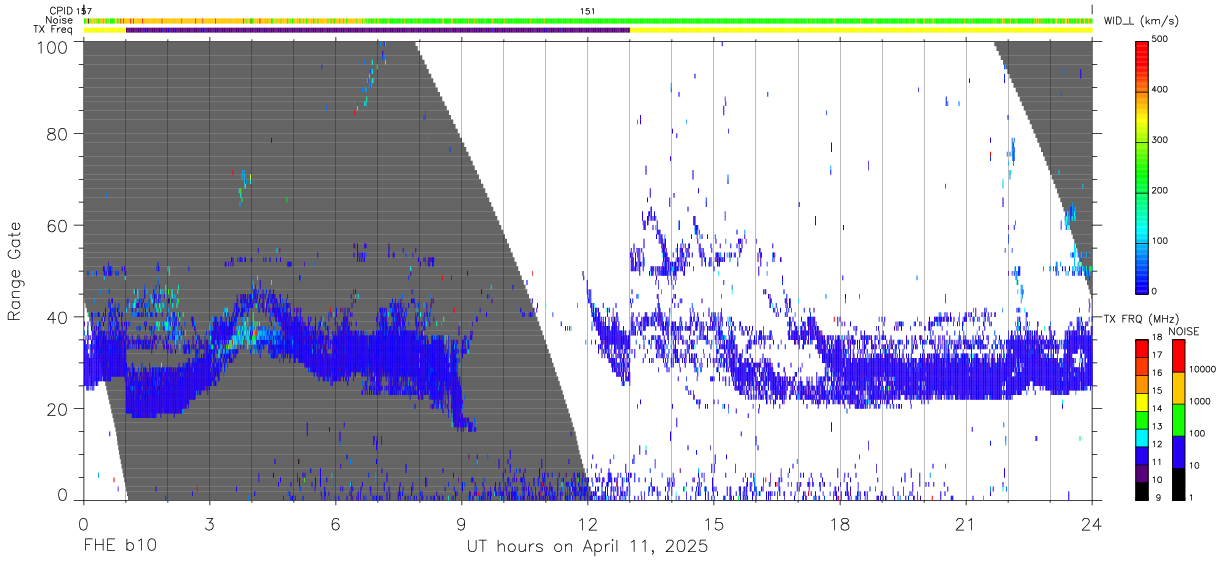This screenshot has width=1228, height=567.
Task: Select hour 18 tick on UT axis
Action: [840, 523]
